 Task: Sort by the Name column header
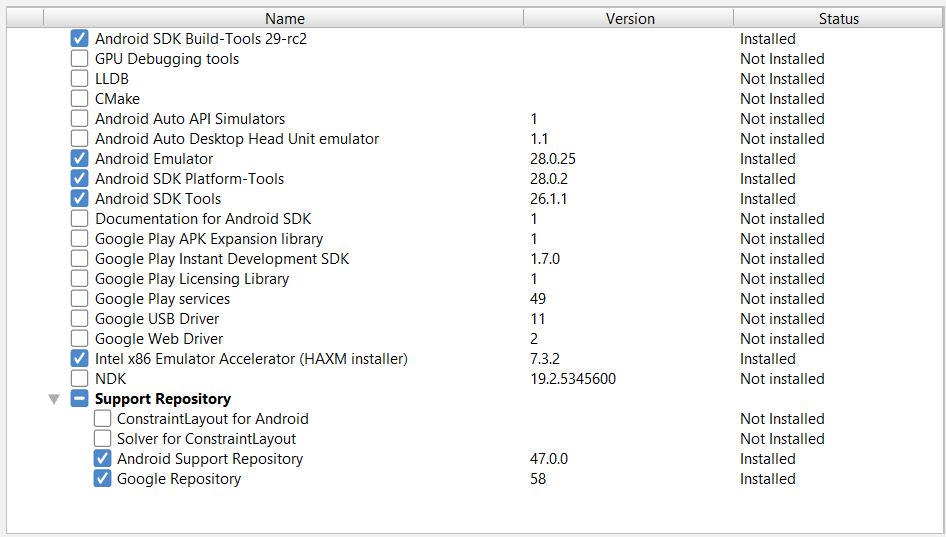285,18
